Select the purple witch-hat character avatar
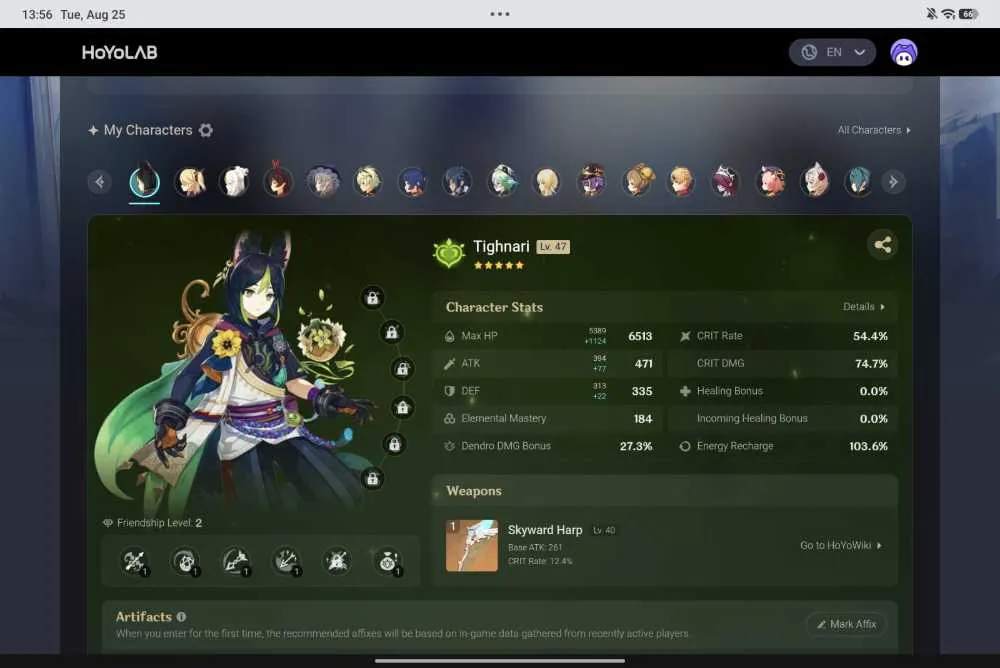 (x=592, y=181)
